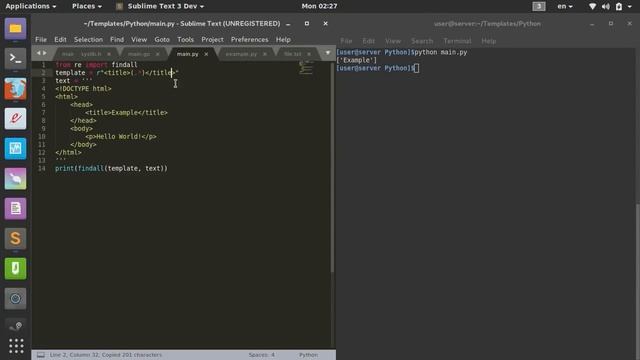Open the Python syntax selector in status bar

(x=308, y=355)
